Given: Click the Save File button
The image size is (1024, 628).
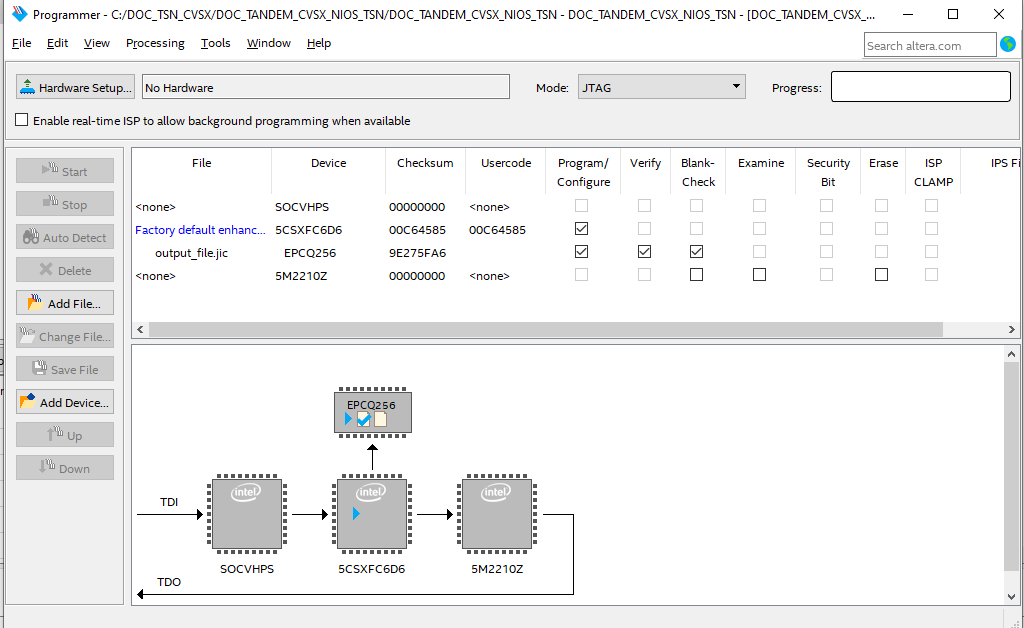Looking at the screenshot, I should 65,369.
